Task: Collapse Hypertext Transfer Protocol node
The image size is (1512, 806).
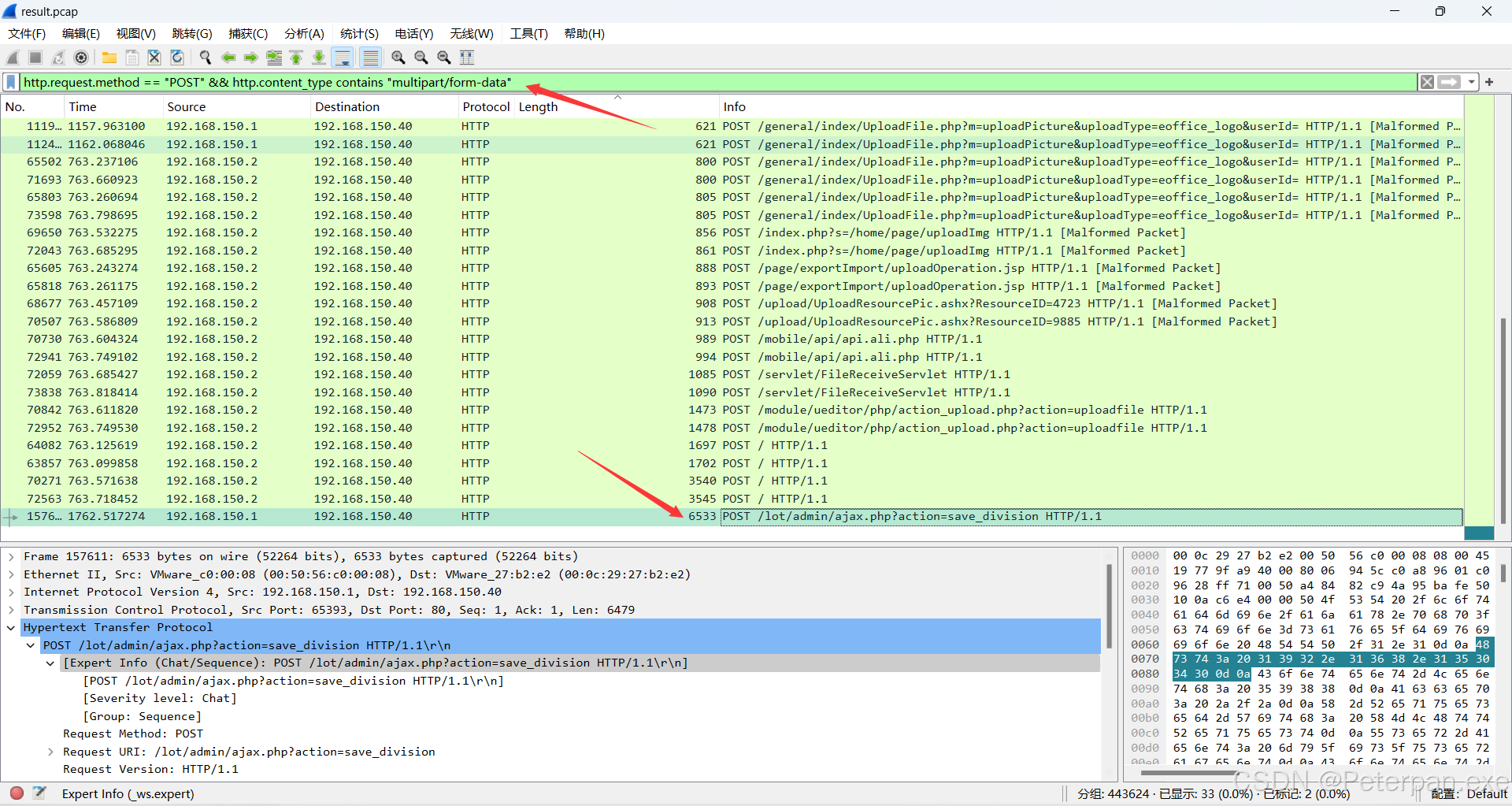Action: [11, 627]
